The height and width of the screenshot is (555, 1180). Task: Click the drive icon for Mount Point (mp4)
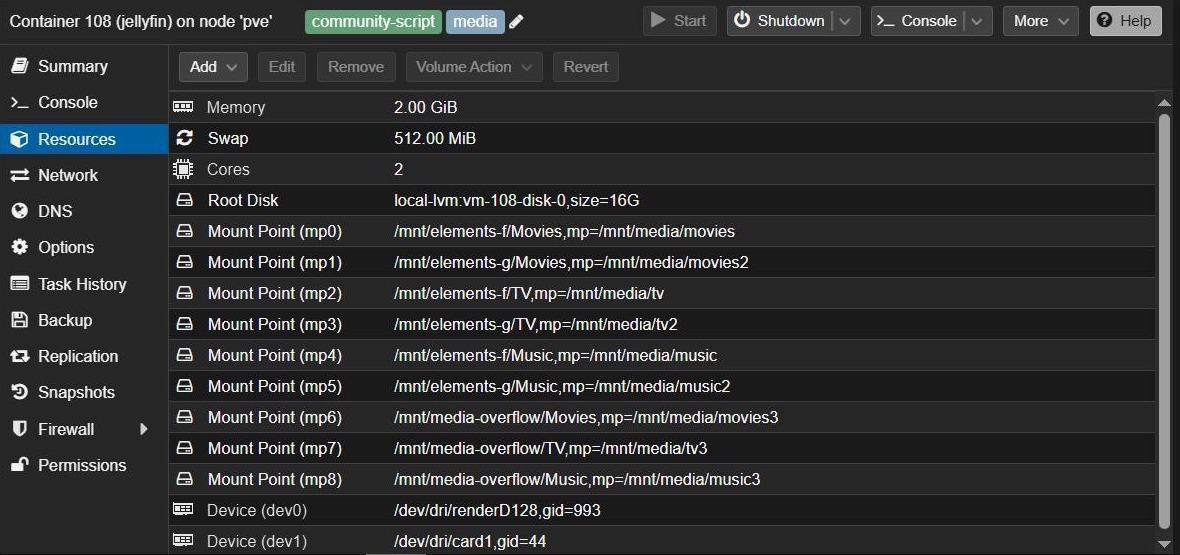tap(184, 355)
